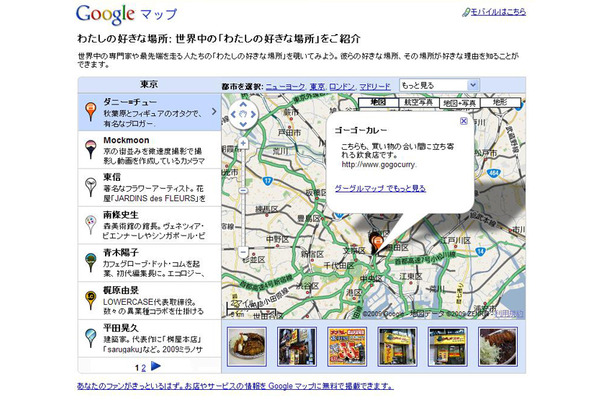This screenshot has width=610, height=400.
Task: Click the http://www.gogocurry. text in the balloon
Action: pyautogui.click(x=379, y=165)
